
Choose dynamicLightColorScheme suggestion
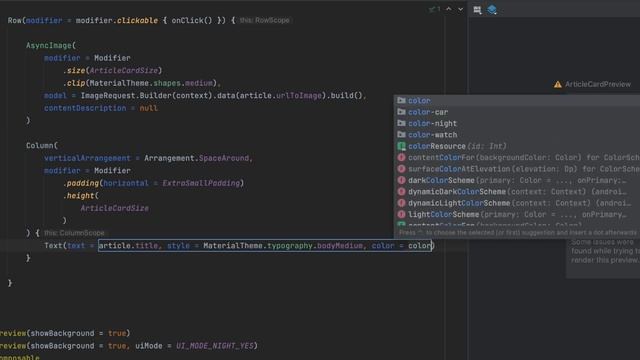[517, 203]
